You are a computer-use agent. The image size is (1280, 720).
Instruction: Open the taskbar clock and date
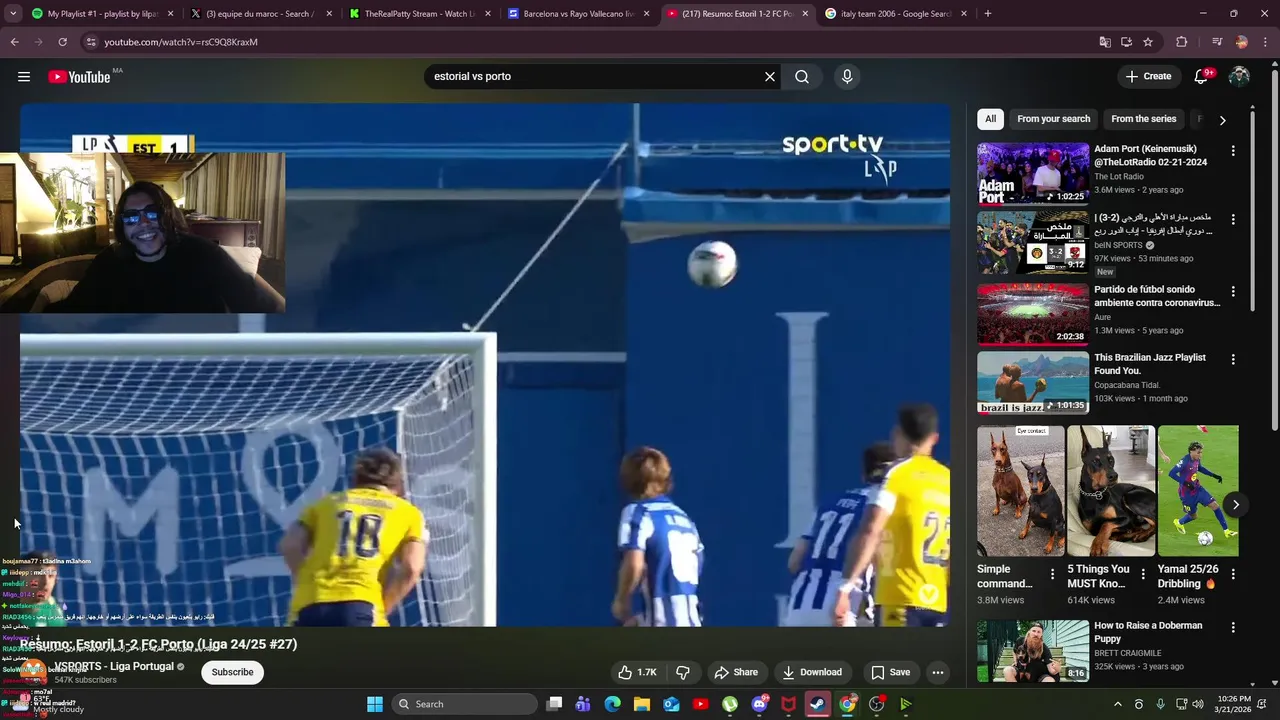[1234, 704]
